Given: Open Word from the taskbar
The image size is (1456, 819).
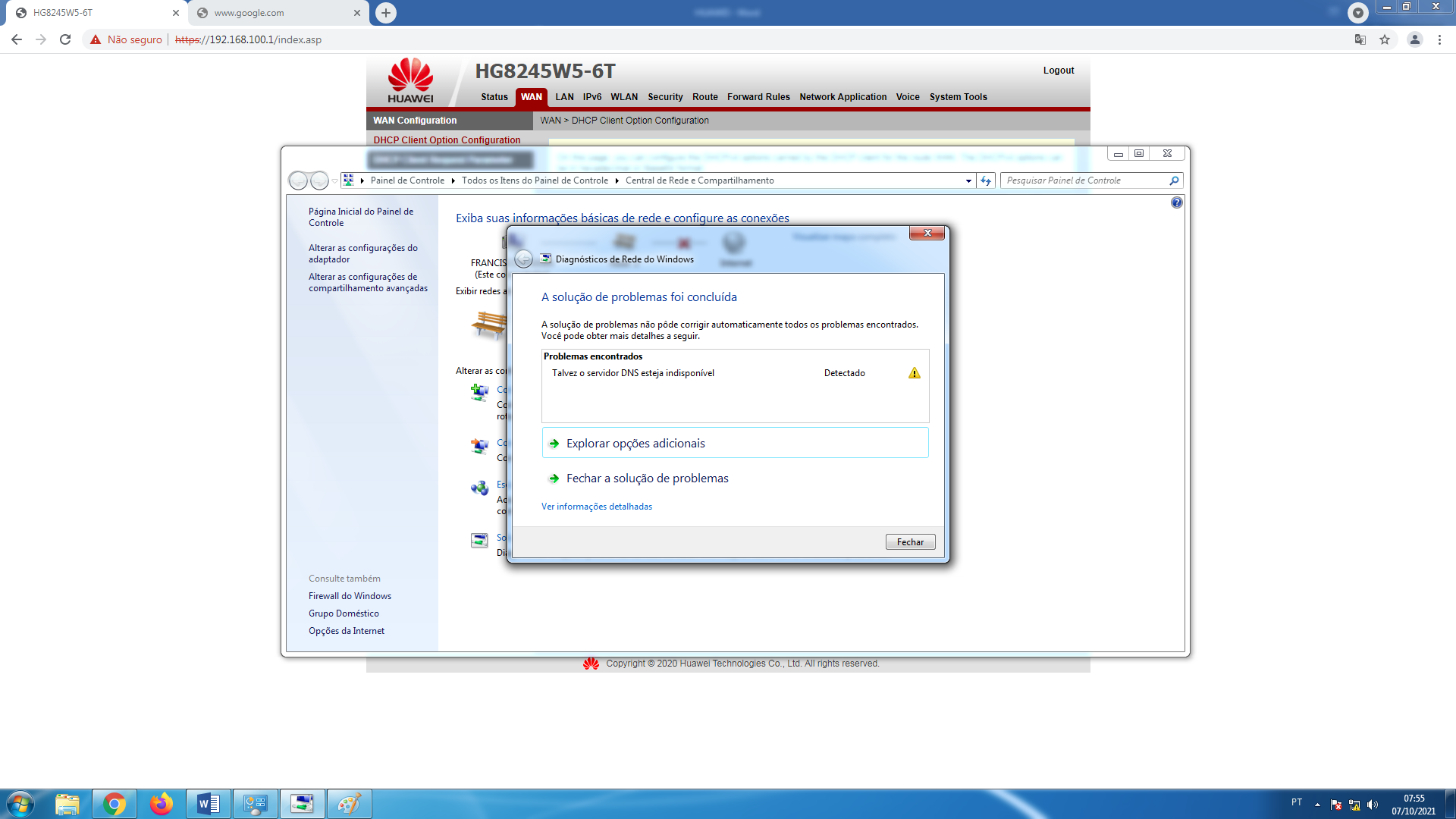Looking at the screenshot, I should [208, 804].
